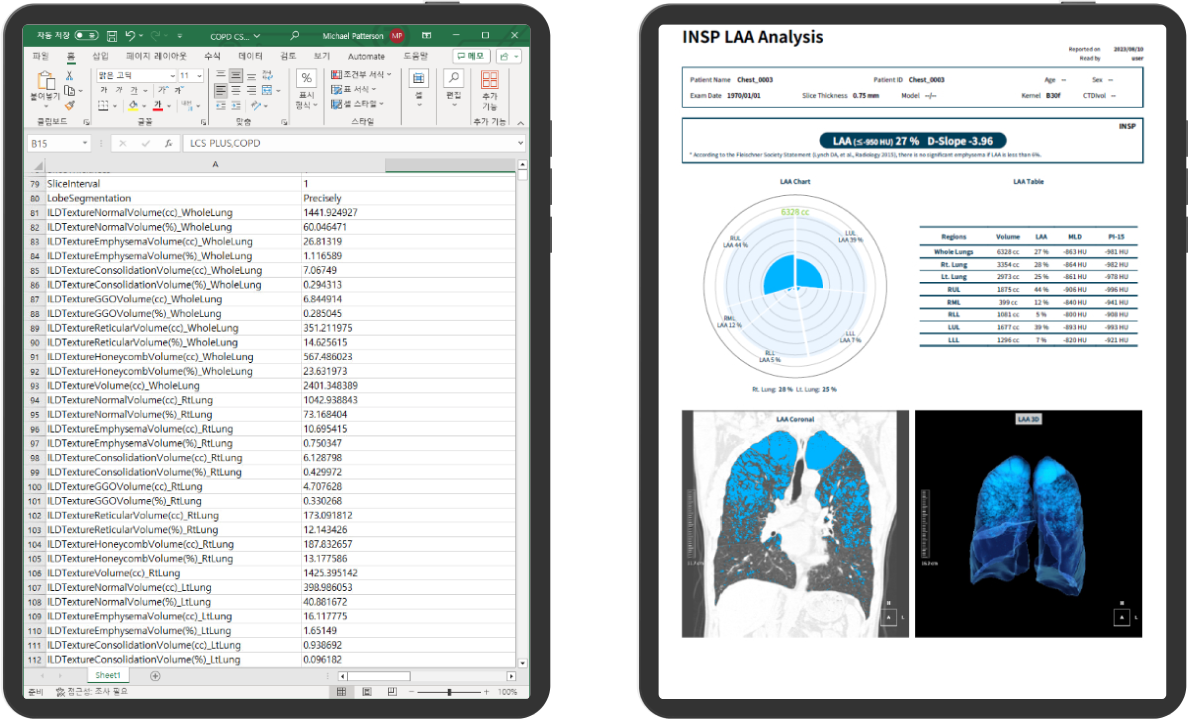Select the ILDTextureVolume(cc)_WholeLung cell
This screenshot has width=1188, height=719.
[x=174, y=386]
